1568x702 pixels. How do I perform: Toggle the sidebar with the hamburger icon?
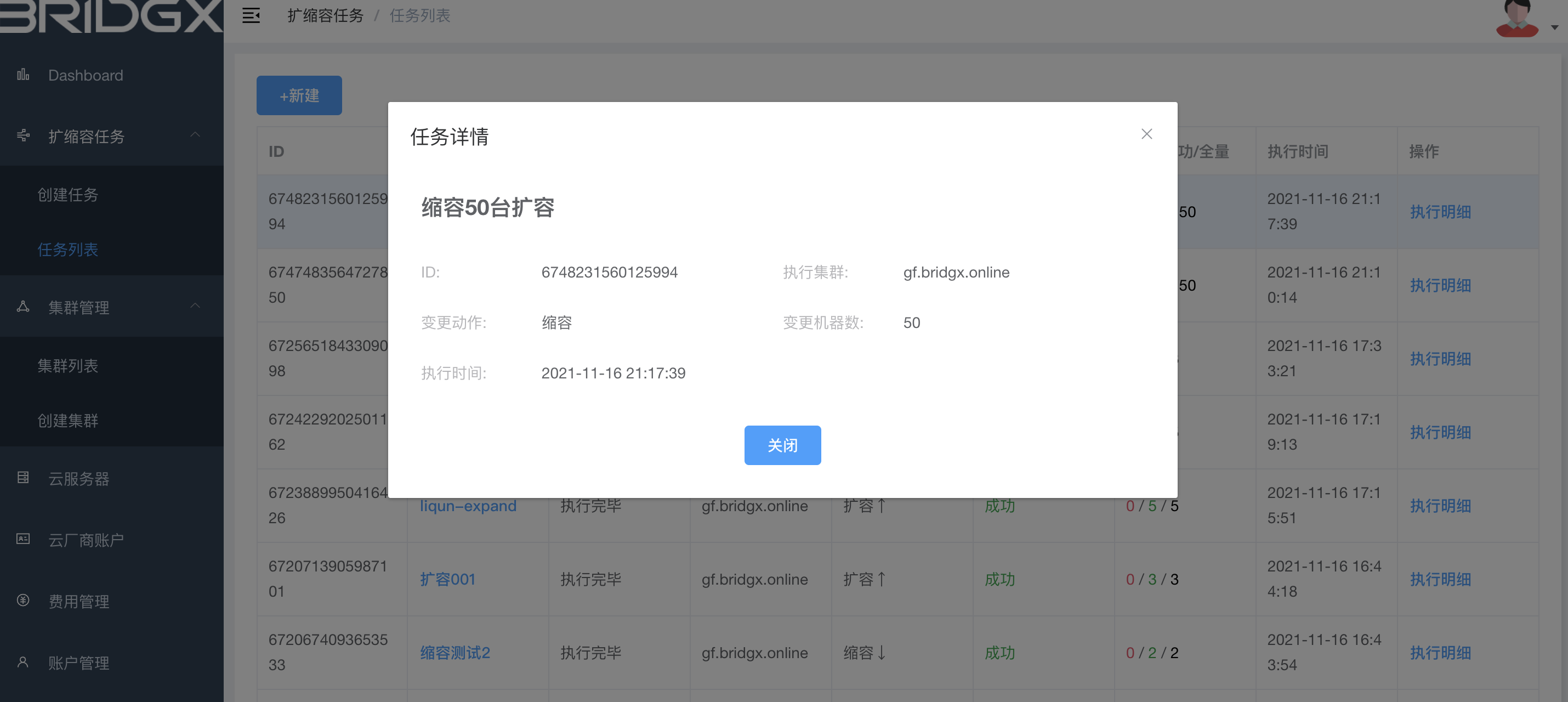click(251, 16)
